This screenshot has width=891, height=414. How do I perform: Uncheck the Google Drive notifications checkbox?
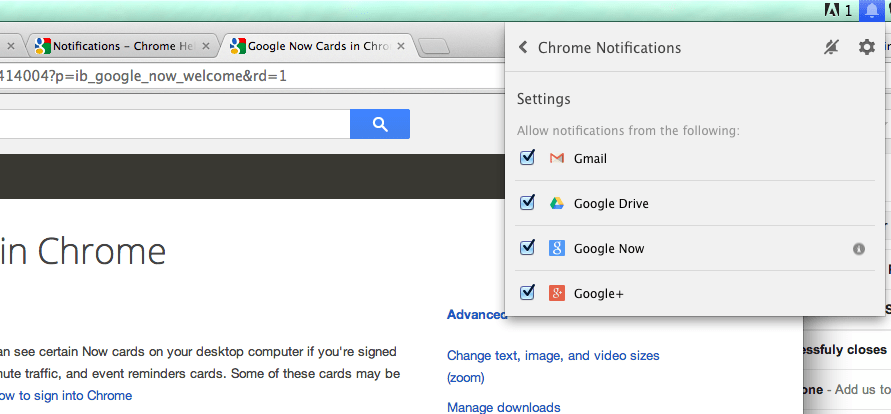tap(528, 203)
